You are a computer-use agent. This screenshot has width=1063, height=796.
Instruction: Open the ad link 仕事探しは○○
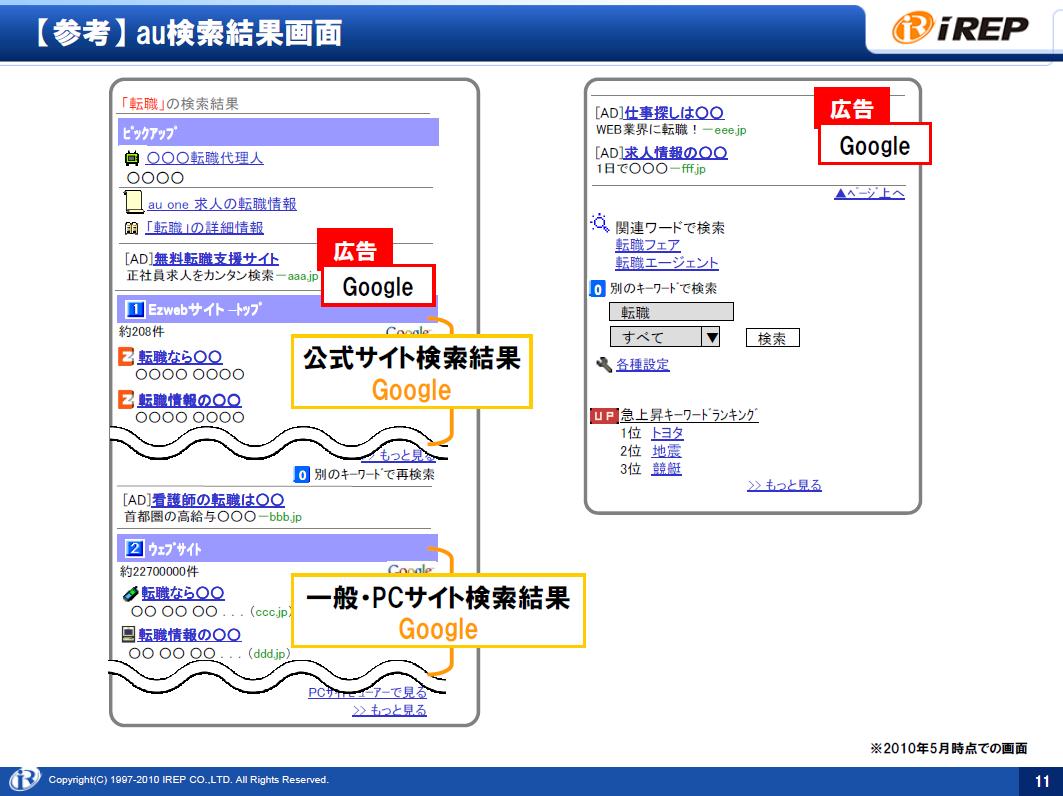[x=674, y=113]
